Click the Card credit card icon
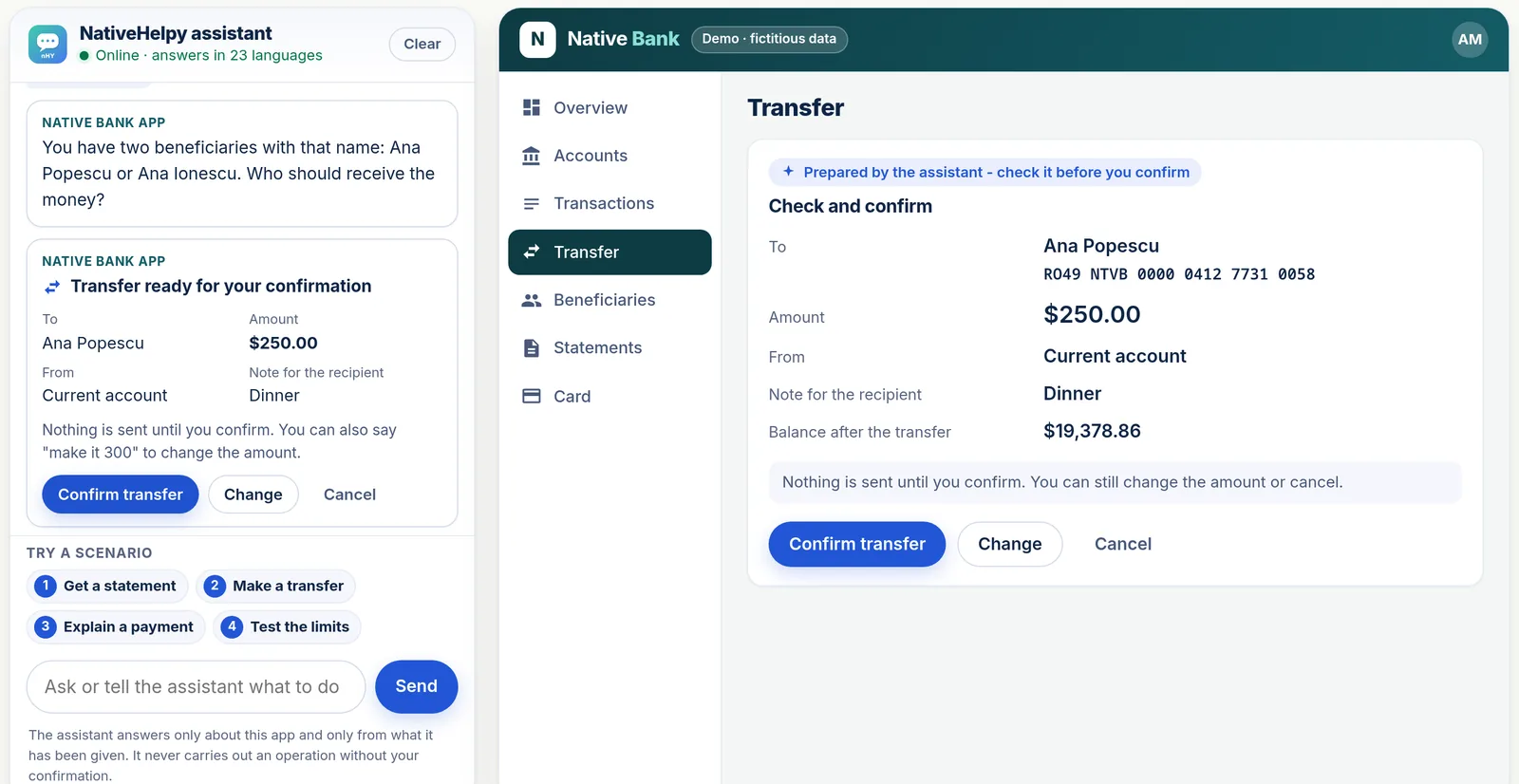Viewport: 1519px width, 784px height. (532, 396)
